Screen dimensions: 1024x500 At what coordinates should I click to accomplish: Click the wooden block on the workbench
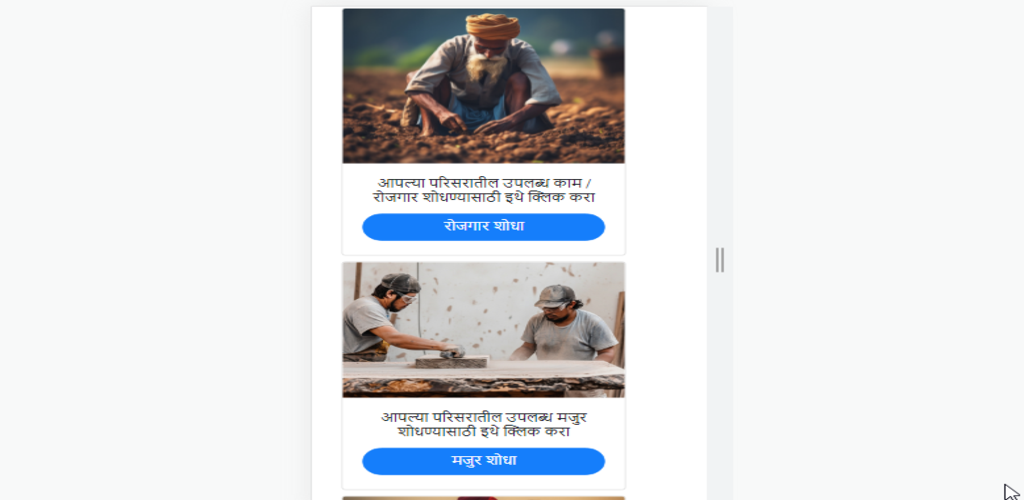coord(451,362)
